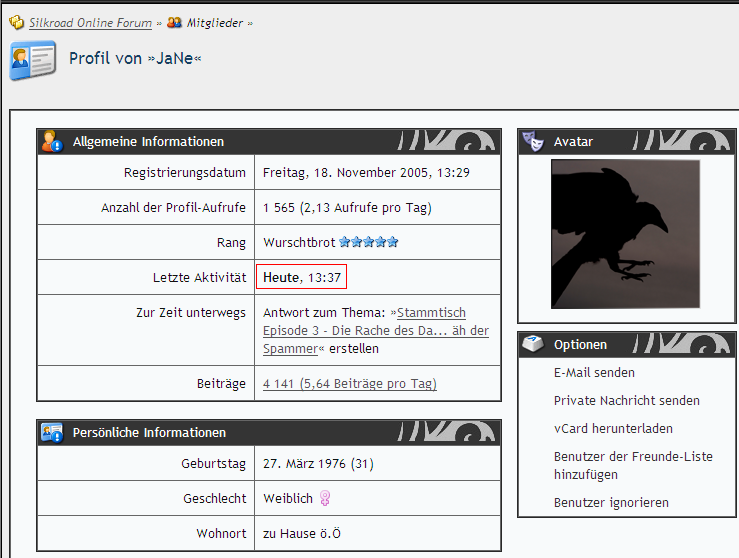Open the Silkroad Online Forum breadcrumb link
Screen dimensions: 739x558
[91, 23]
